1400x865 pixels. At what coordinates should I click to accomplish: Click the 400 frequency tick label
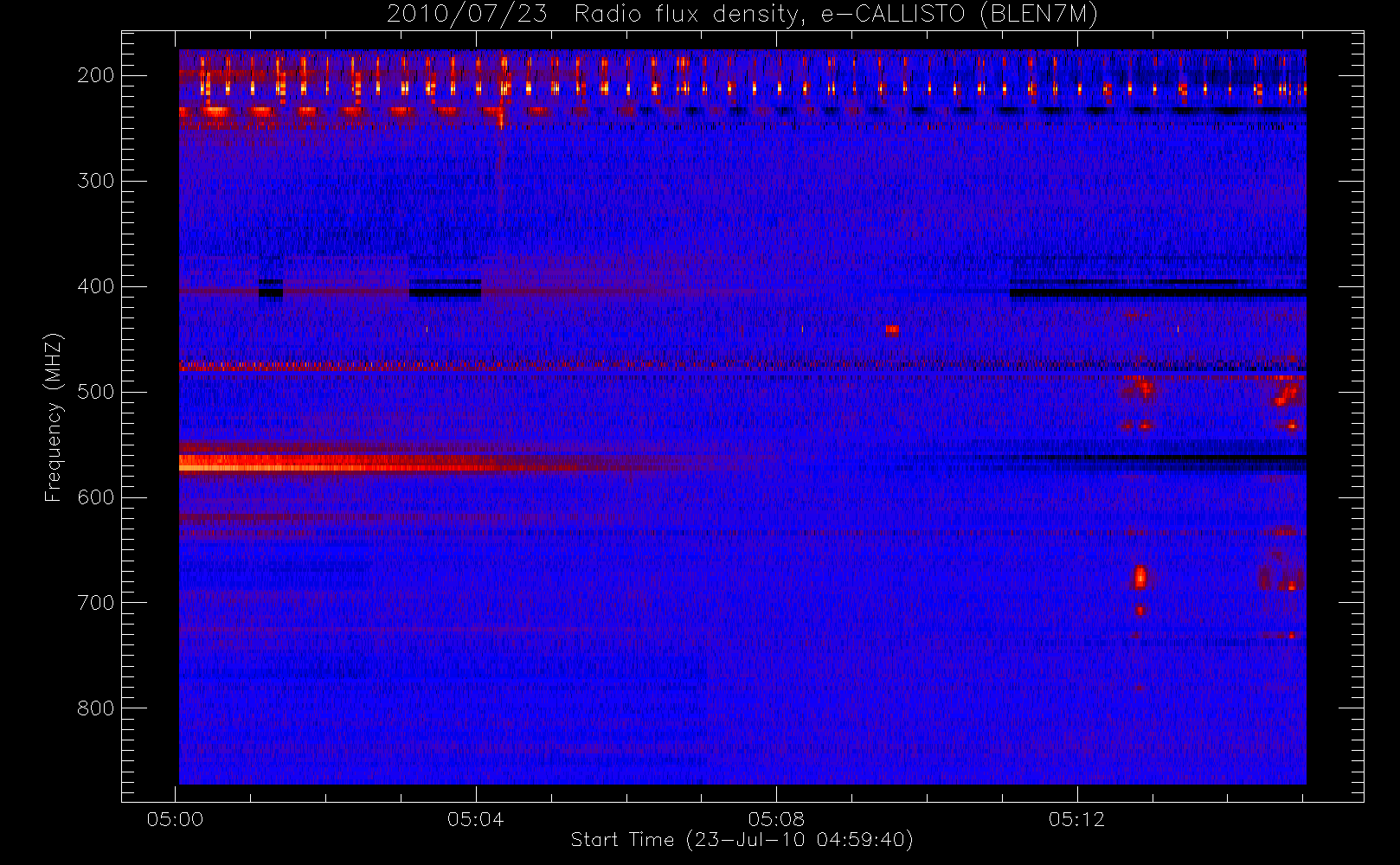point(96,286)
